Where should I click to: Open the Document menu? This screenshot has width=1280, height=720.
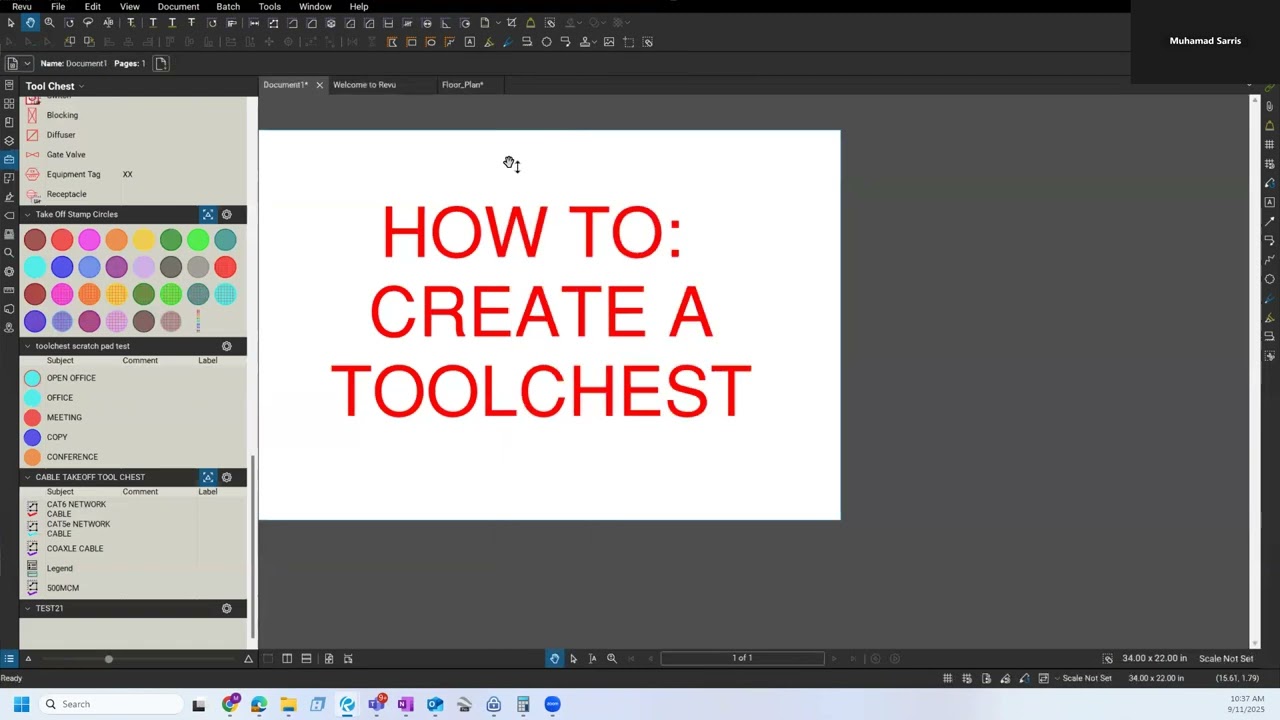click(178, 7)
